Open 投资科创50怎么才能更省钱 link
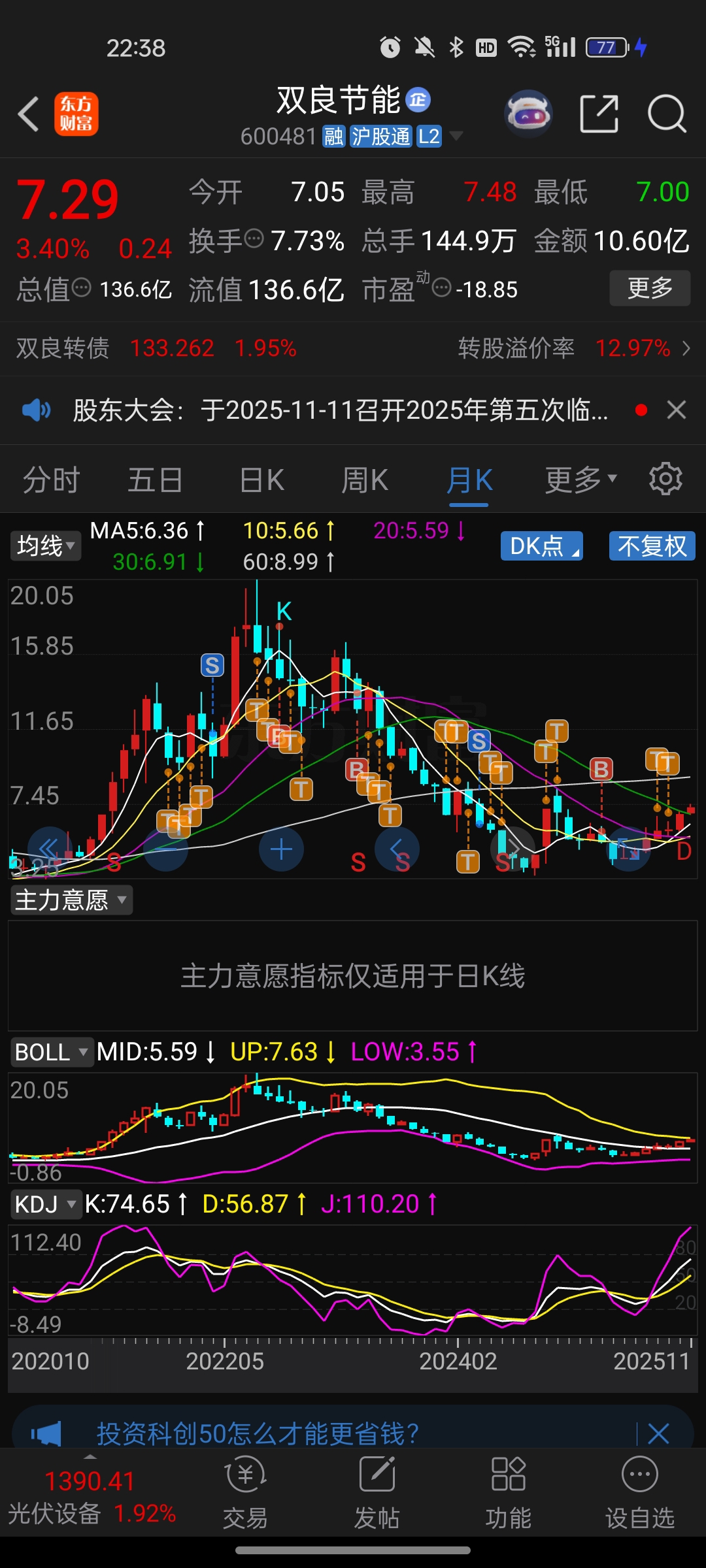The width and height of the screenshot is (706, 1568). tap(258, 1433)
